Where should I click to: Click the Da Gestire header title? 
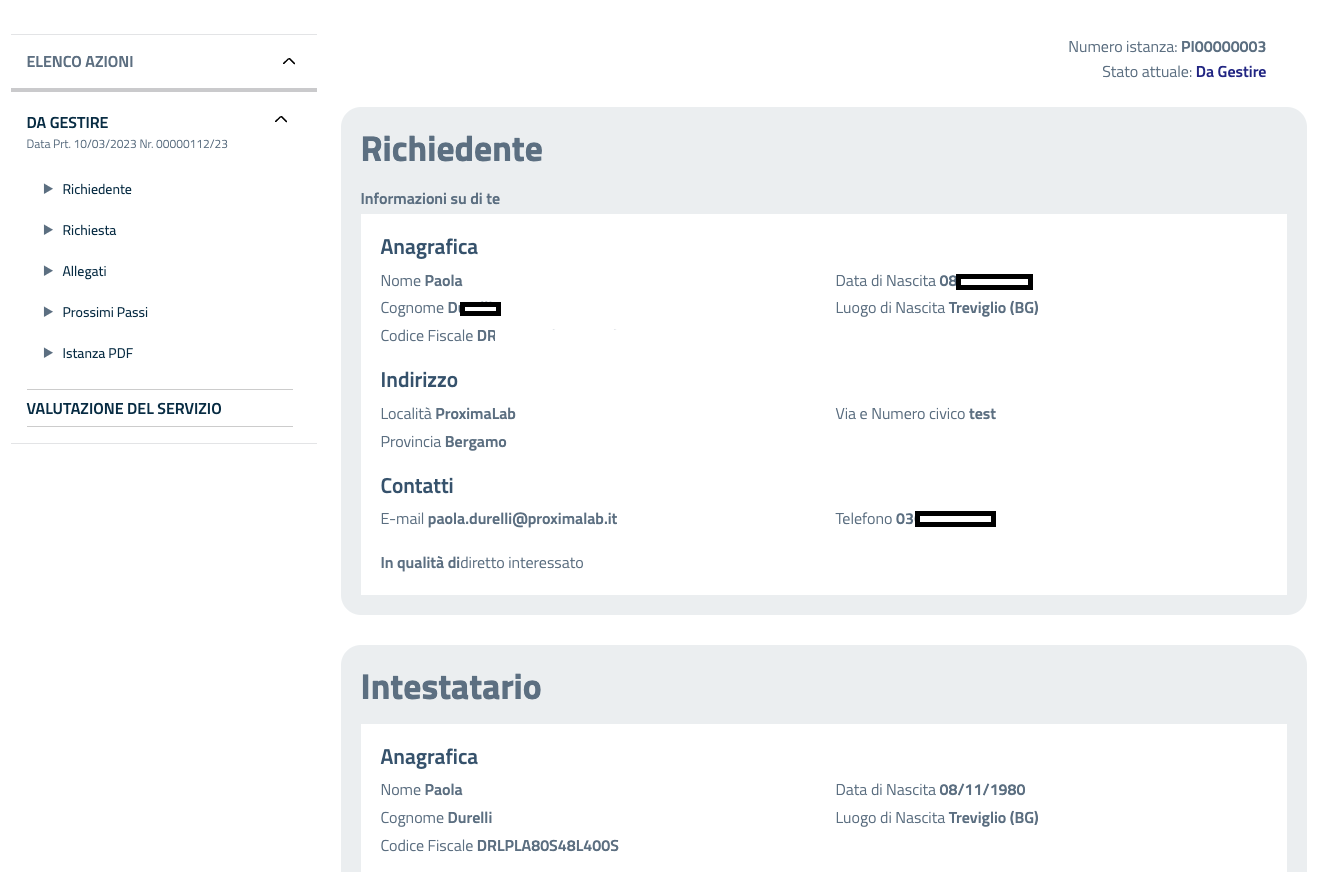[67, 122]
